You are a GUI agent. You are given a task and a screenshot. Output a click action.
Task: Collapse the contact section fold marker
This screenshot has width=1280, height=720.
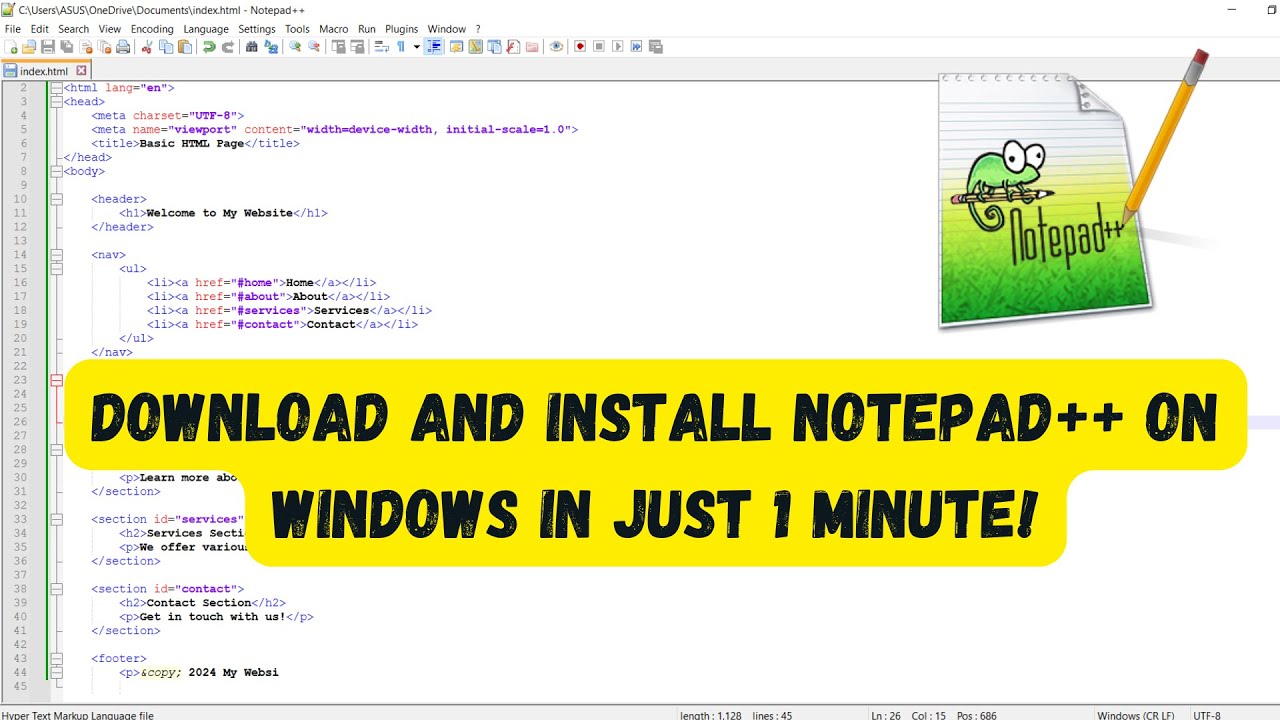56,589
